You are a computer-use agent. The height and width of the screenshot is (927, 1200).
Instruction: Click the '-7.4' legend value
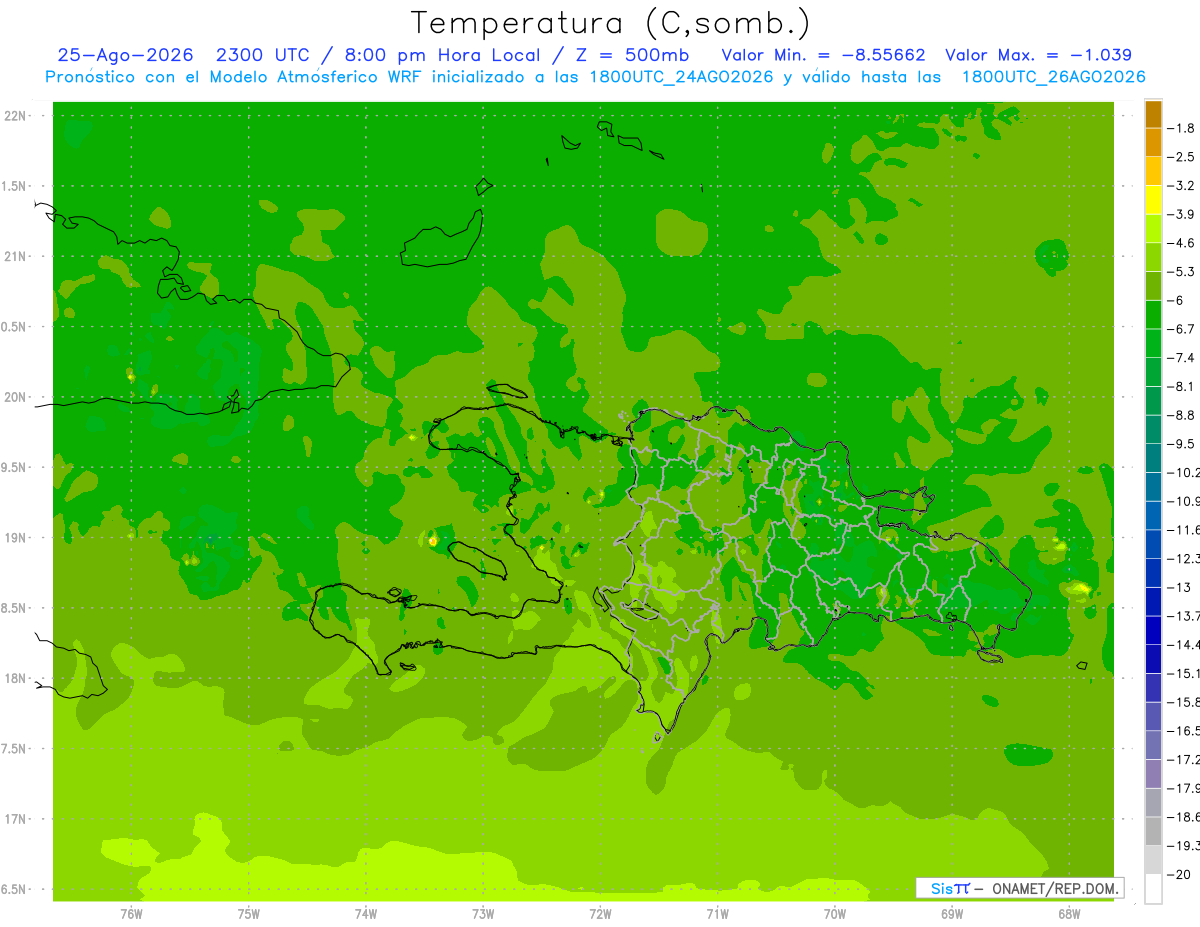(1181, 358)
